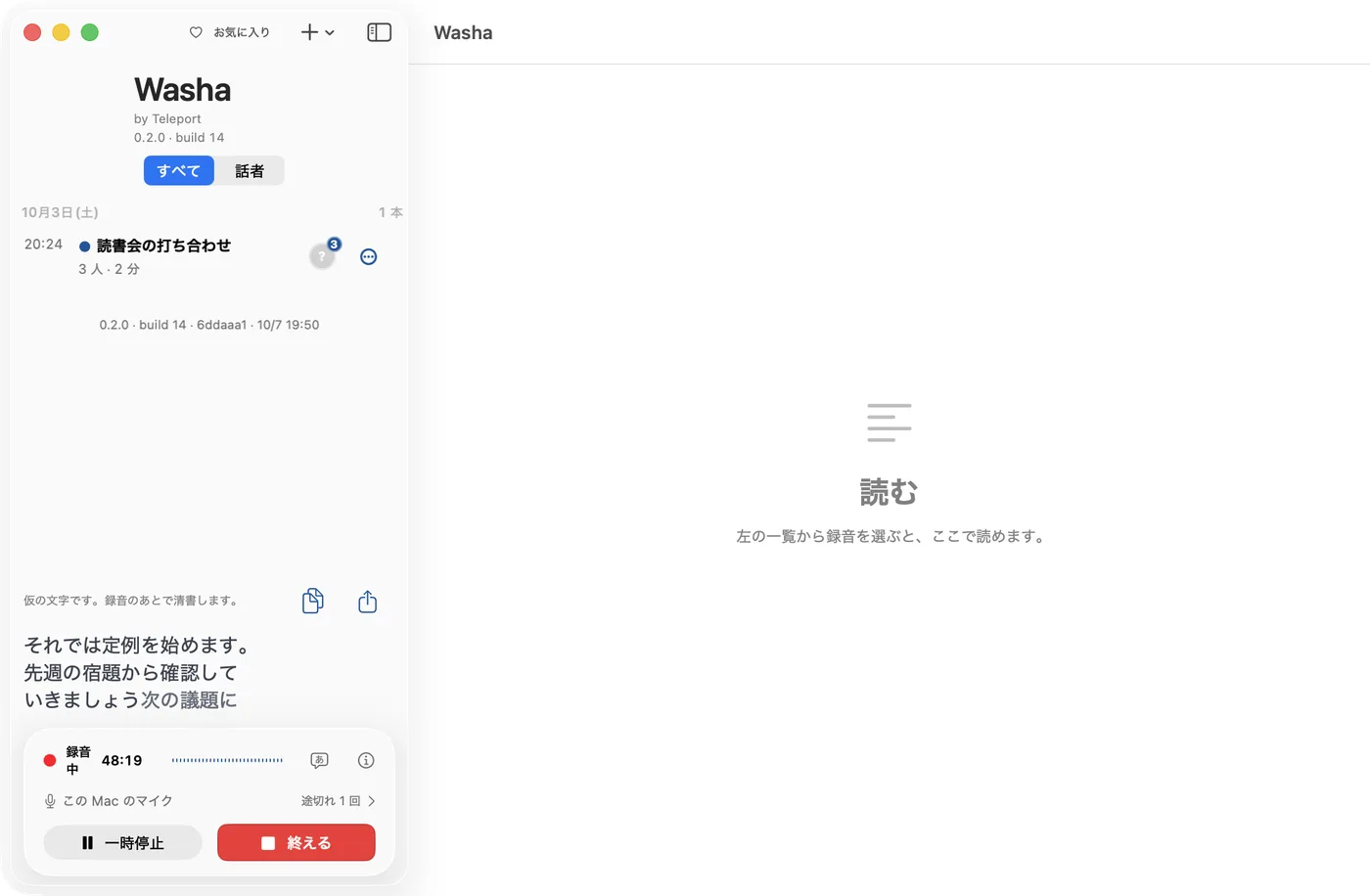Copy the live transcript text
This screenshot has width=1370, height=896.
coord(313,601)
